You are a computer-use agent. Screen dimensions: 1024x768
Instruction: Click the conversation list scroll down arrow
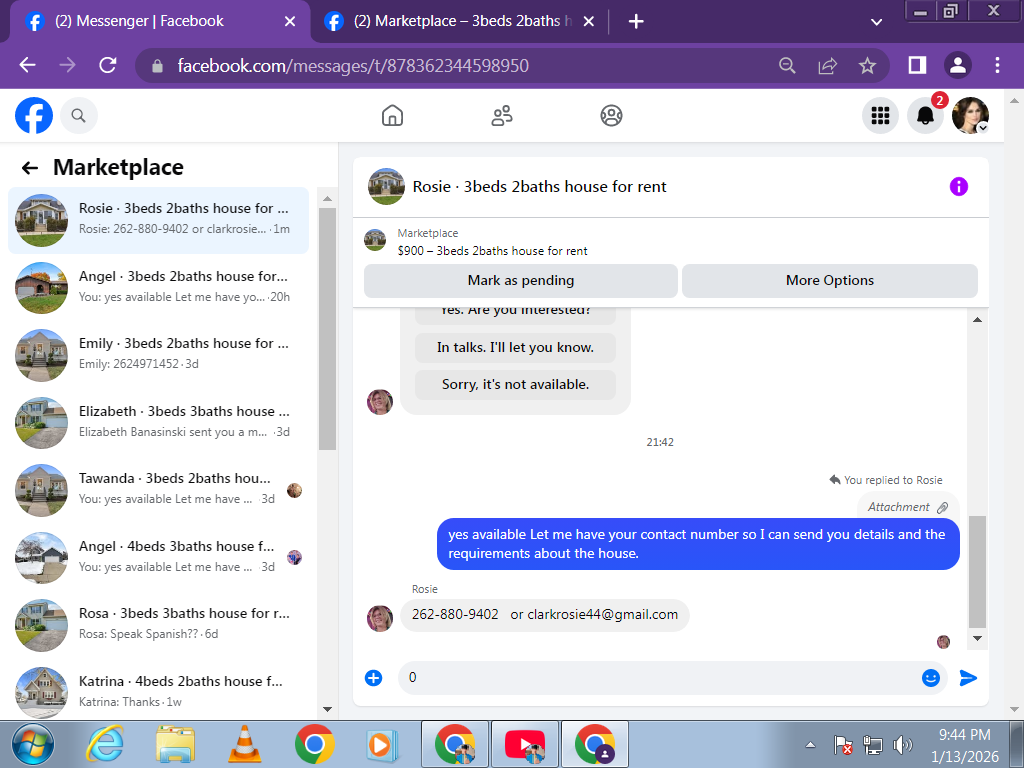328,709
